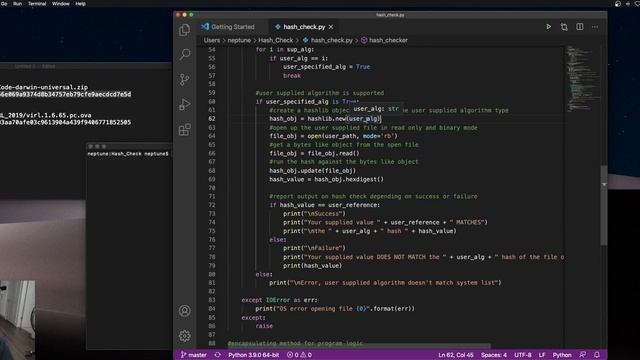Open the Terminal menu in menu bar
640x360 pixels.
tap(37, 4)
